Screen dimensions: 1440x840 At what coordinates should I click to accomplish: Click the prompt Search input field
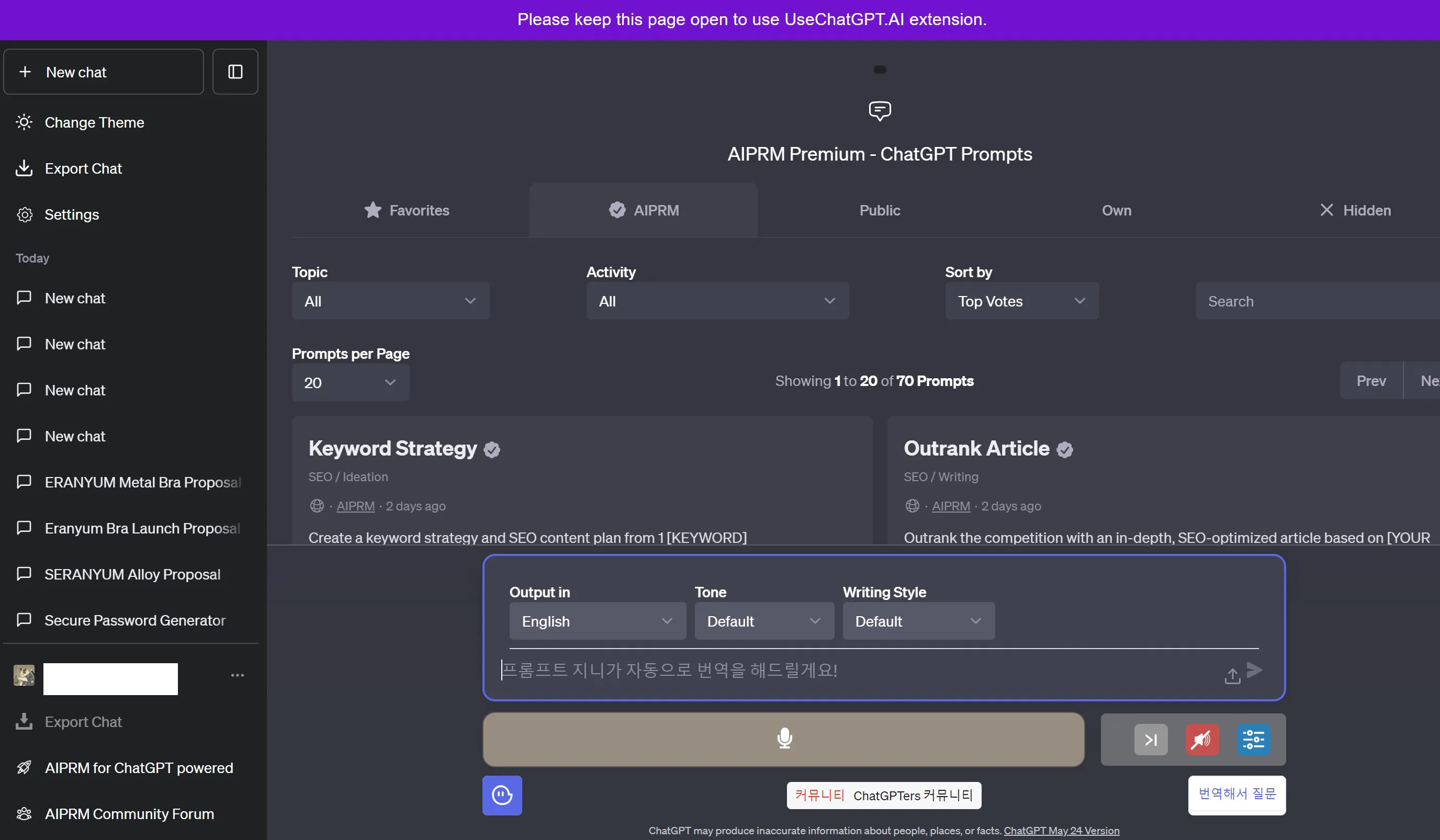1314,301
